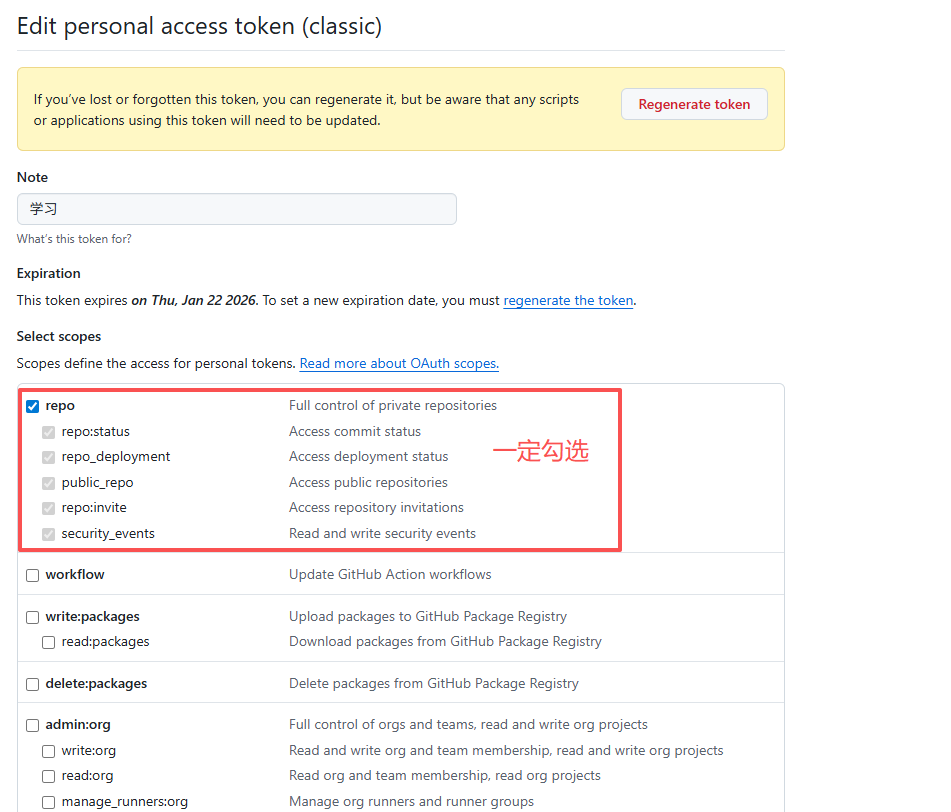Enable the manage_runners:org scope
951x812 pixels.
coord(48,801)
